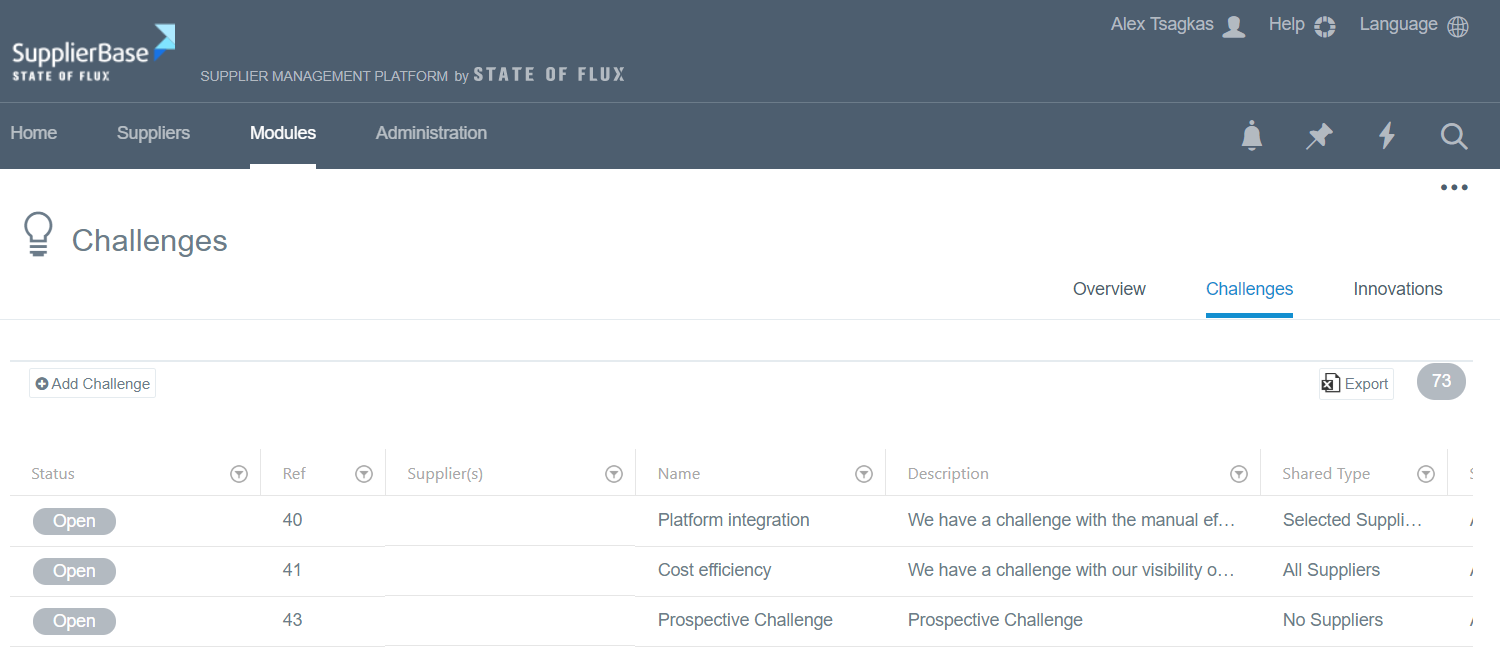Open the Platform integration challenge row
This screenshot has height=649, width=1500.
733,520
